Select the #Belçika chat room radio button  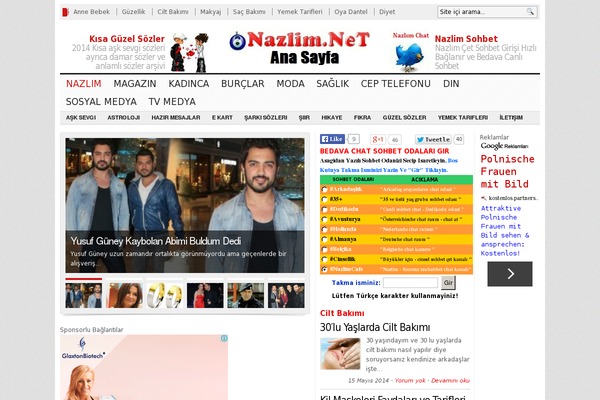(x=324, y=249)
